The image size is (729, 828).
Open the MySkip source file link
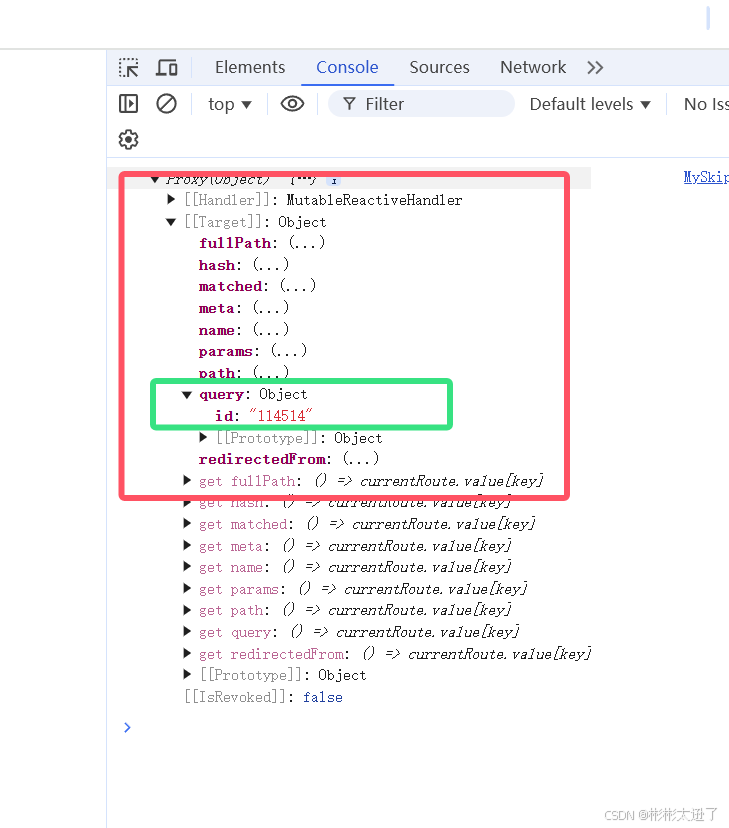[x=706, y=177]
